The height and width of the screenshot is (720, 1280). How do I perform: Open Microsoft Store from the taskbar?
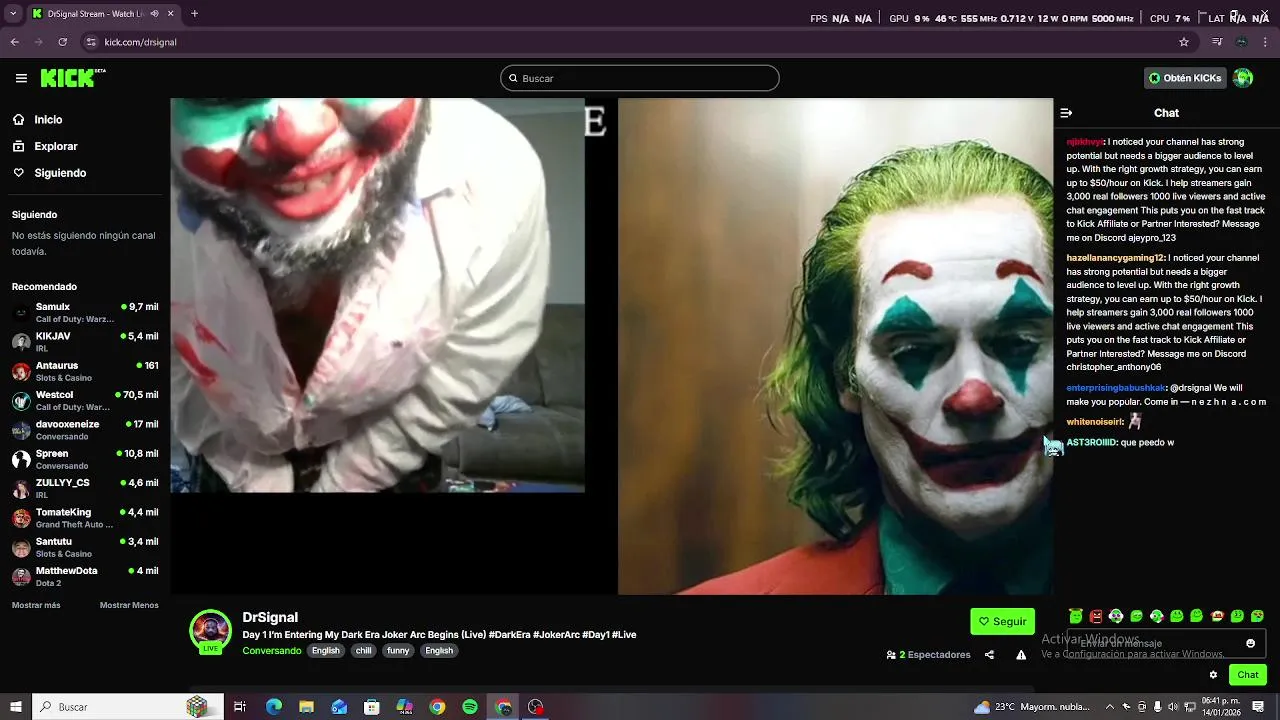(x=372, y=707)
